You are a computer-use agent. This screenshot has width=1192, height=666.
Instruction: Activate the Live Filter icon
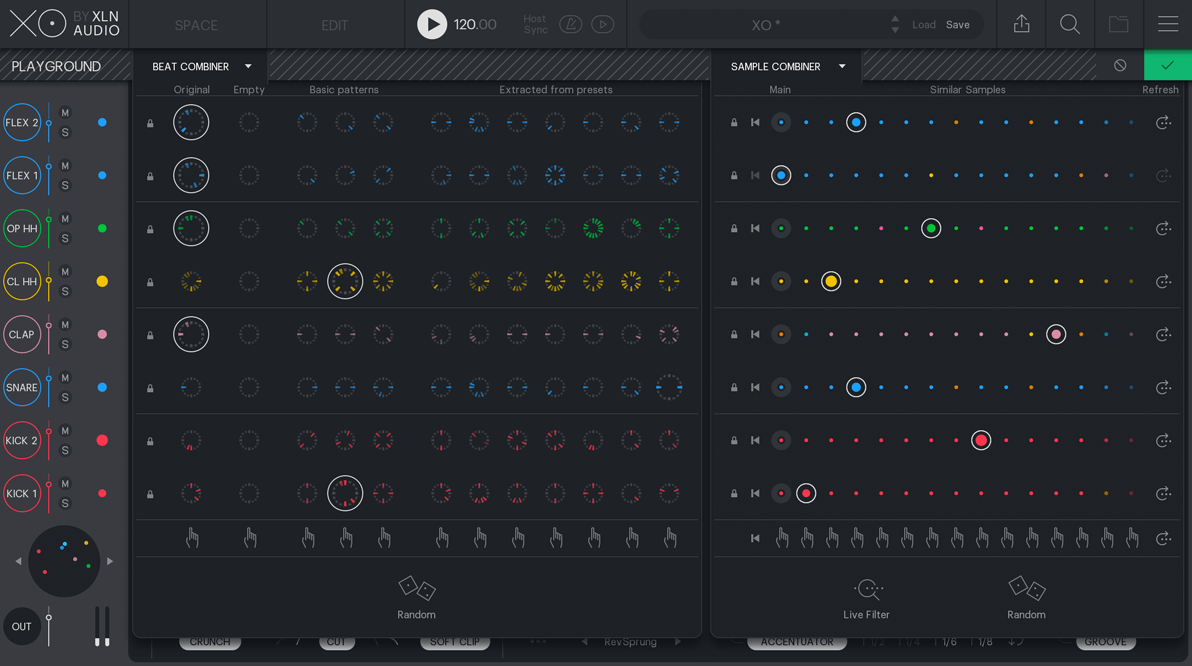point(867,589)
